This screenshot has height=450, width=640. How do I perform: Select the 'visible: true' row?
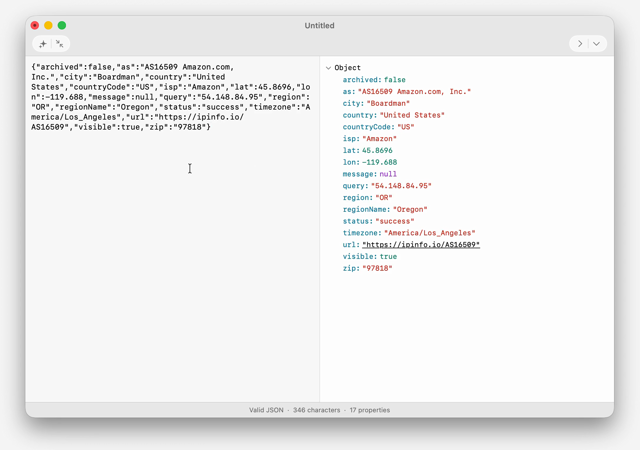pyautogui.click(x=369, y=256)
